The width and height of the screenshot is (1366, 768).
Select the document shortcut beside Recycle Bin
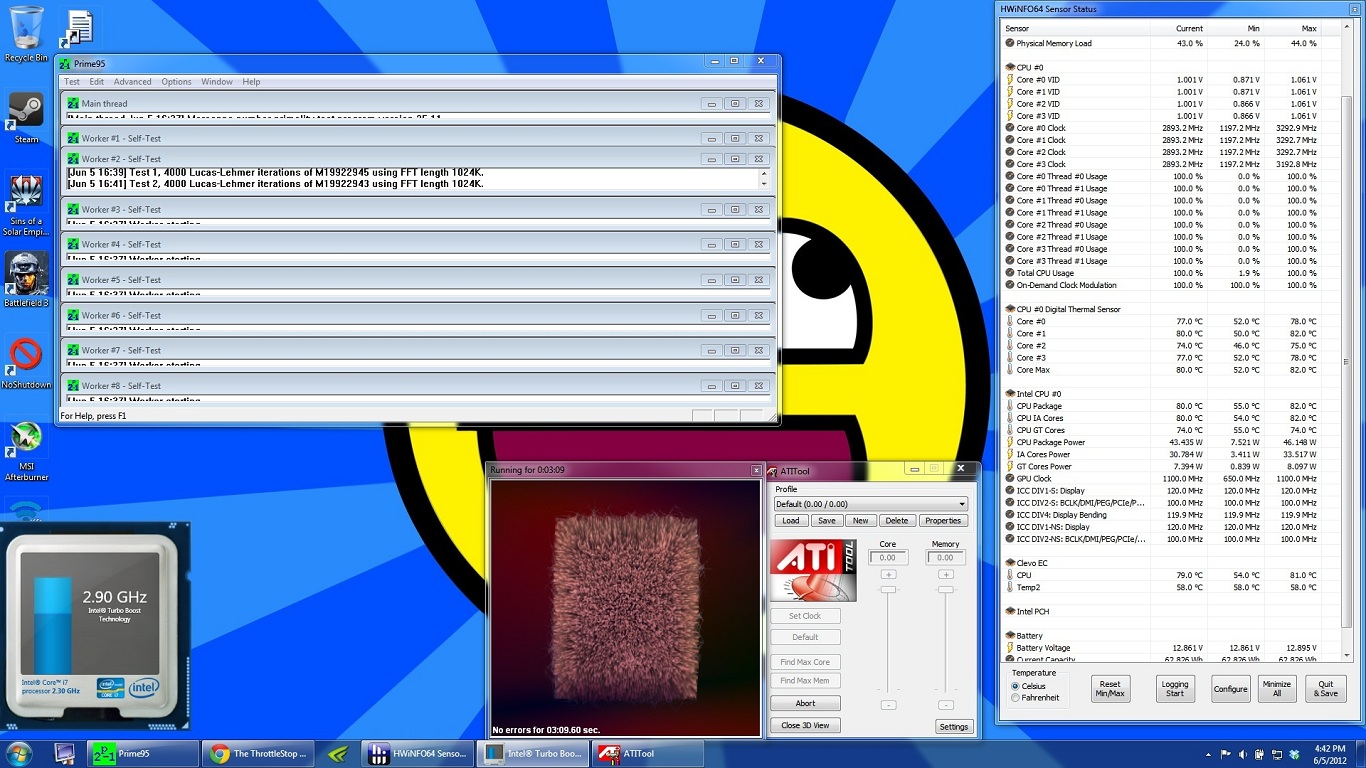[x=79, y=29]
